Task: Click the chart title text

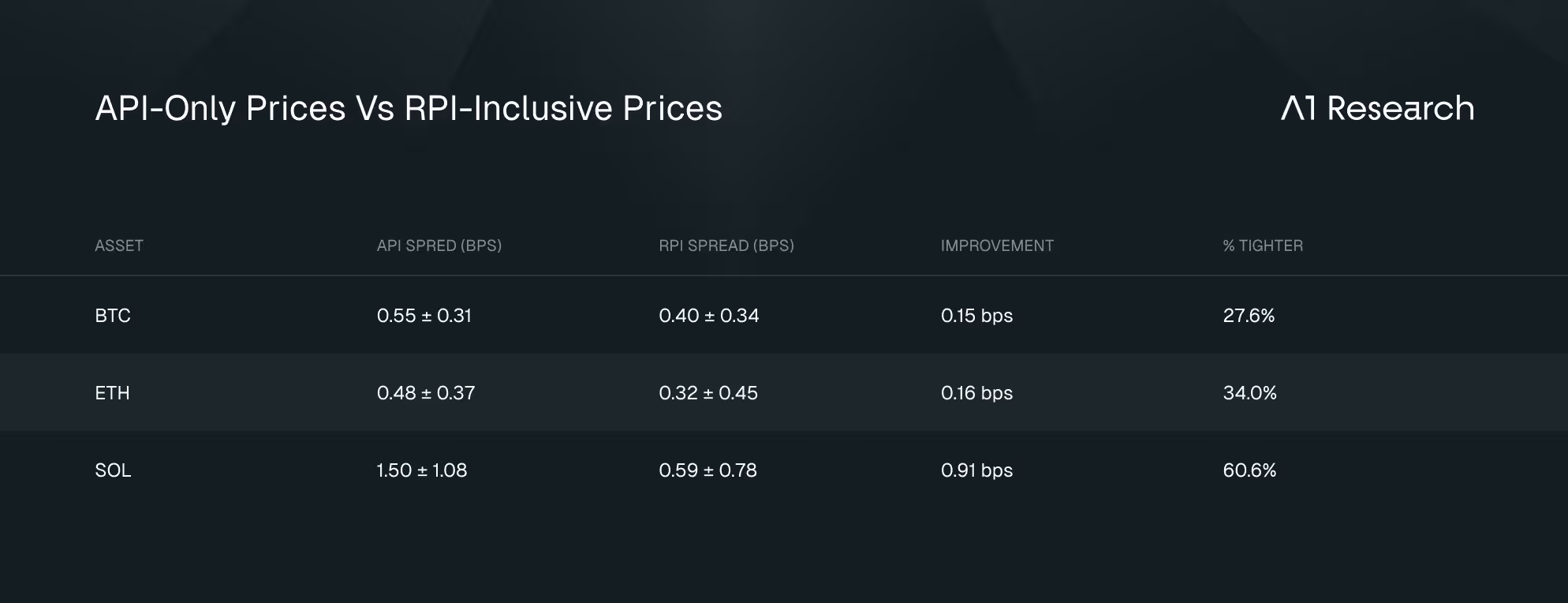Action: pyautogui.click(x=409, y=108)
